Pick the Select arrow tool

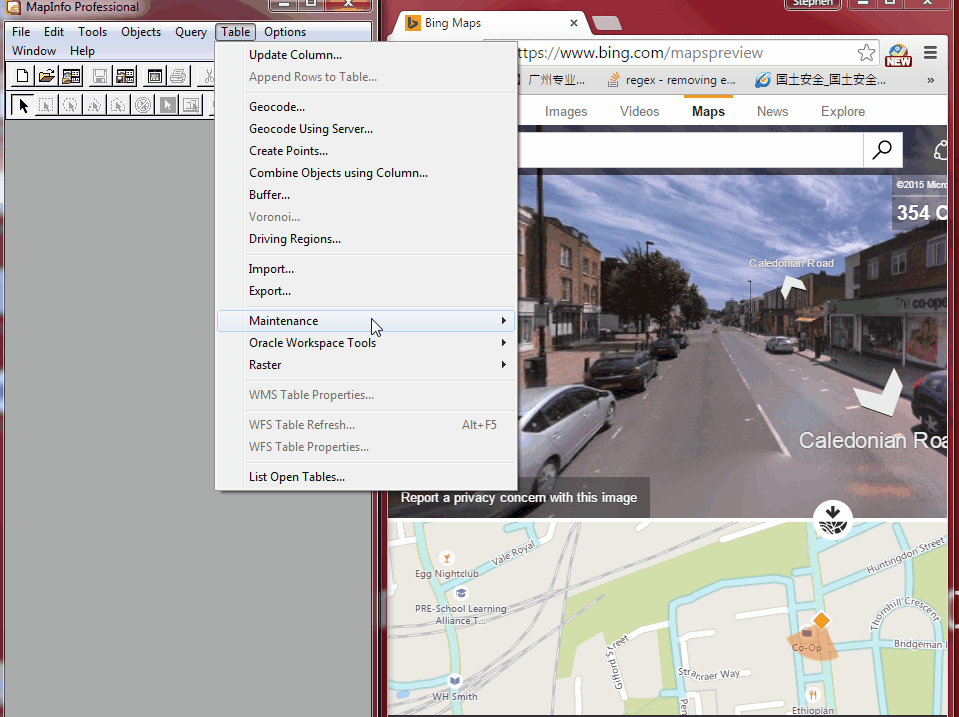[23, 105]
